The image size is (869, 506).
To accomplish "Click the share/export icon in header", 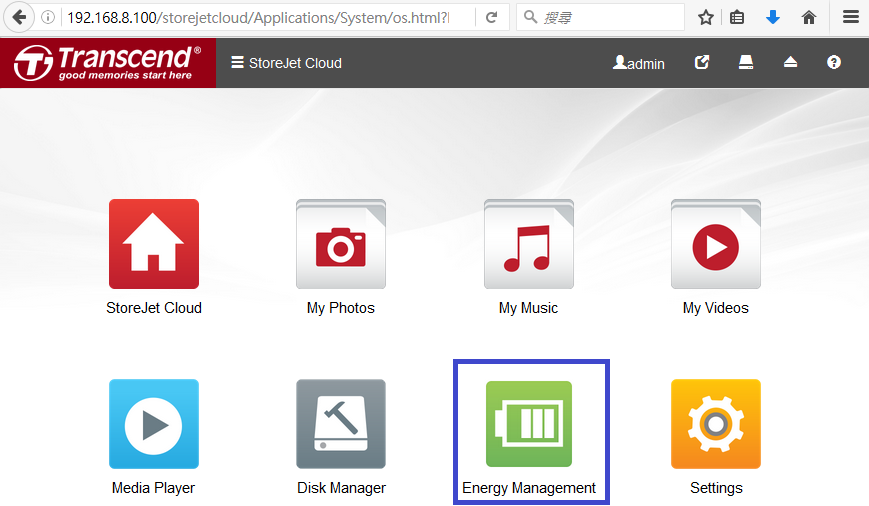I will 702,62.
